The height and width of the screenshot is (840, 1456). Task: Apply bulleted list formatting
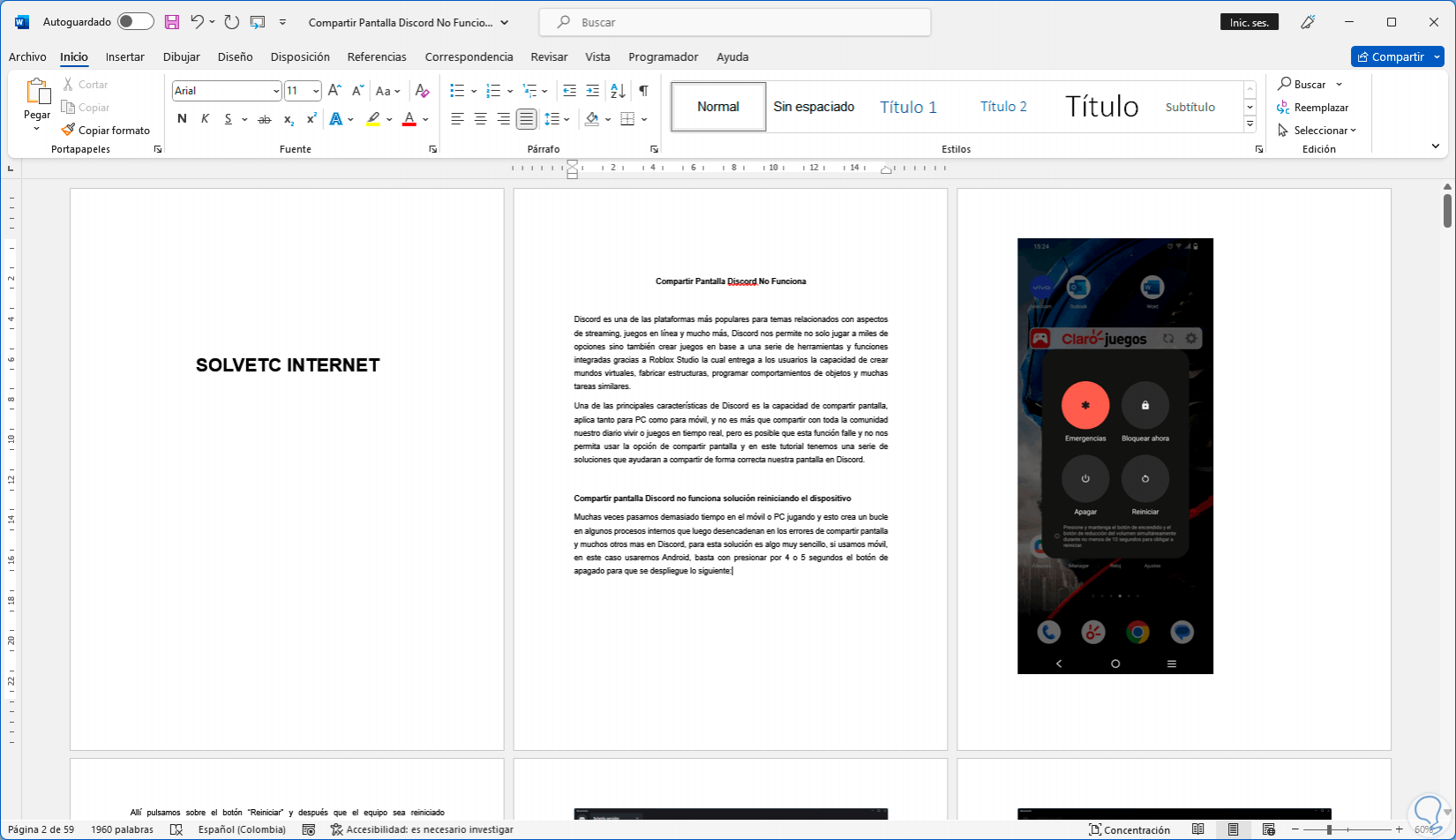[457, 91]
